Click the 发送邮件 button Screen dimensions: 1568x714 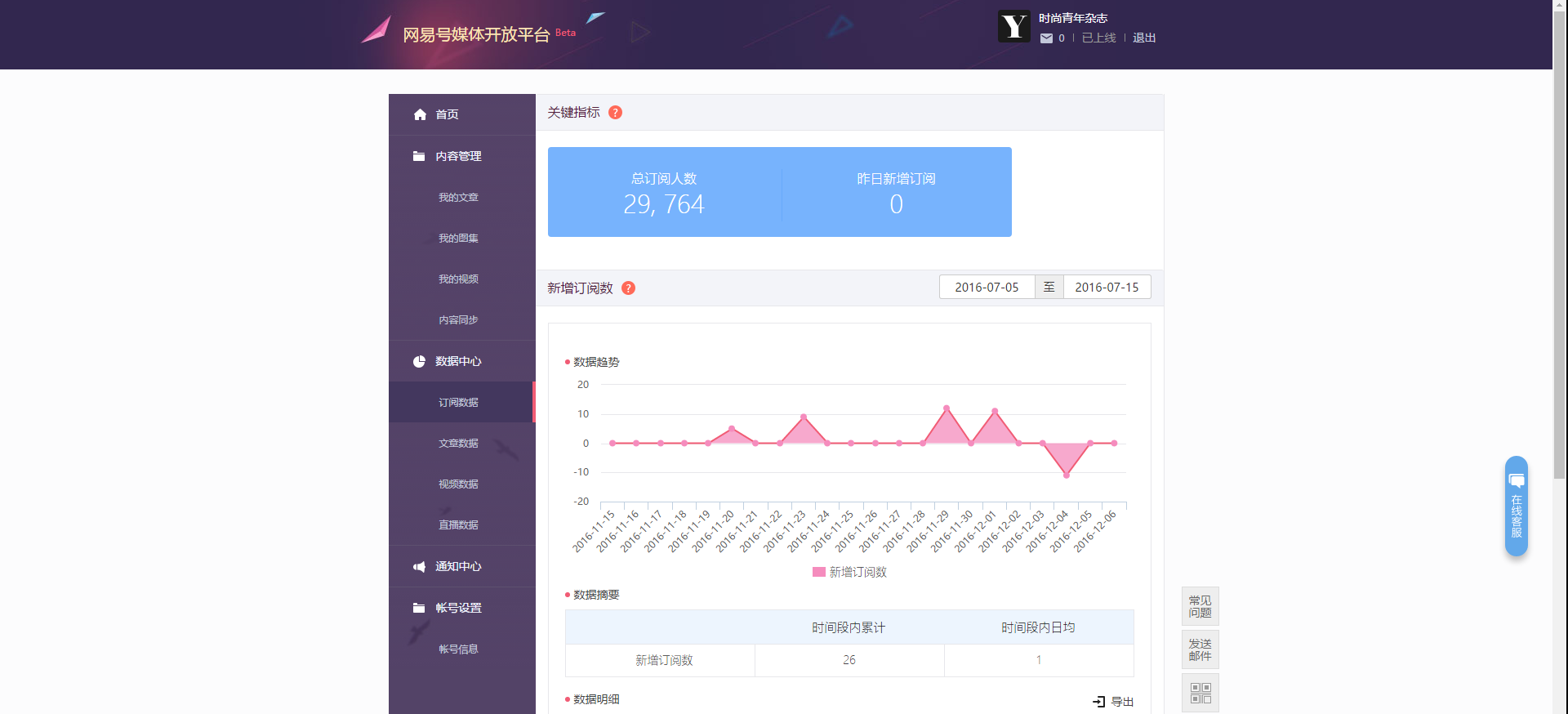pos(1200,649)
